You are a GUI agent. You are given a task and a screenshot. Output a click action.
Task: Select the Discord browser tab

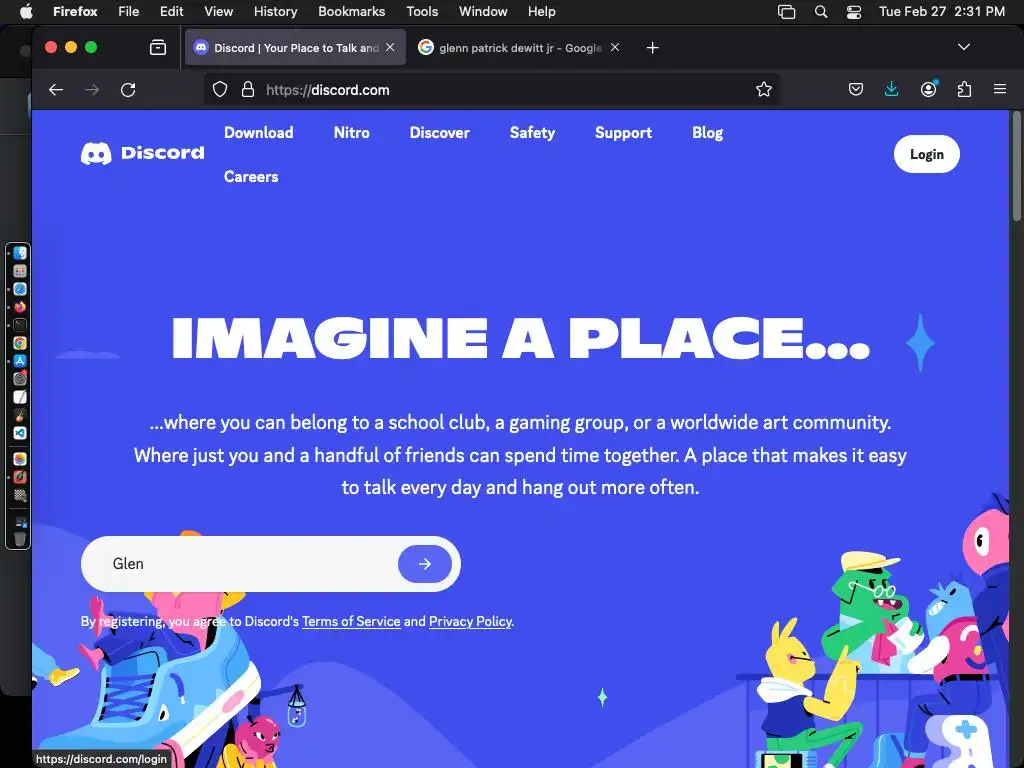click(295, 48)
